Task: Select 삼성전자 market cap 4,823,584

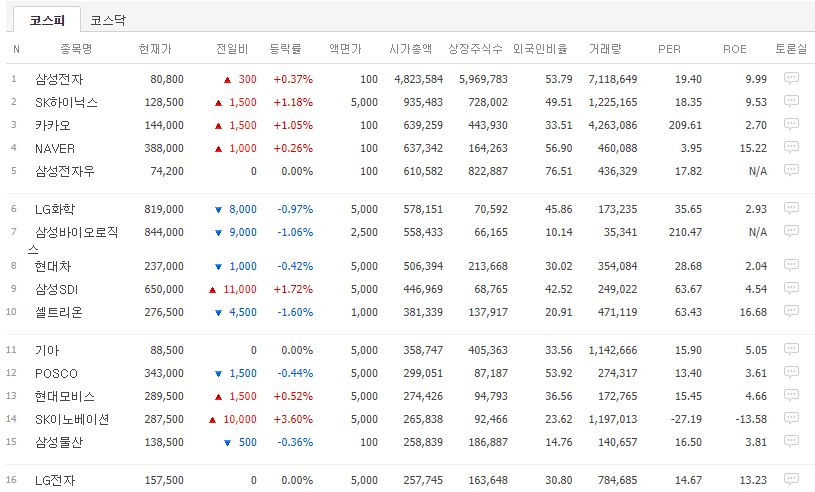Action: pos(418,79)
